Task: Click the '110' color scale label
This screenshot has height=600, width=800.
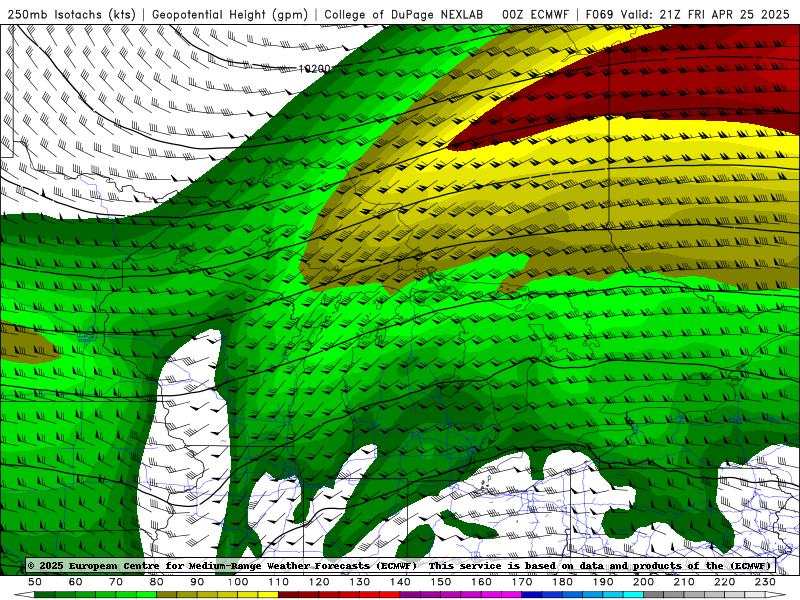Action: [x=278, y=582]
